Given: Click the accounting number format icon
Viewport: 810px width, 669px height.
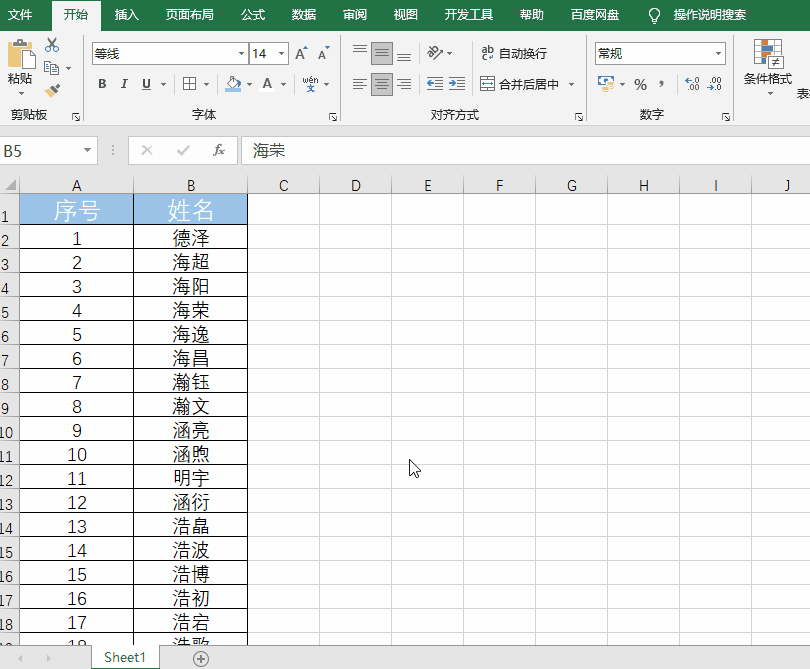Looking at the screenshot, I should tap(605, 84).
